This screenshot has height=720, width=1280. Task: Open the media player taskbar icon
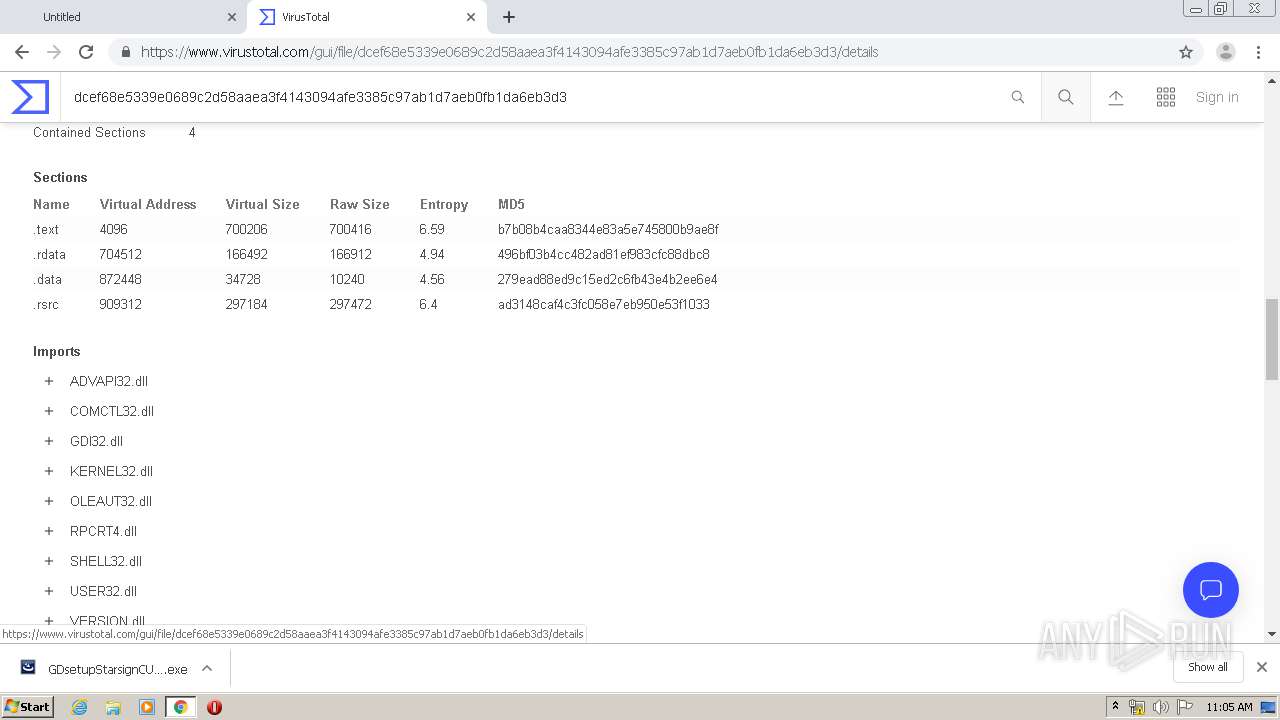click(x=147, y=707)
